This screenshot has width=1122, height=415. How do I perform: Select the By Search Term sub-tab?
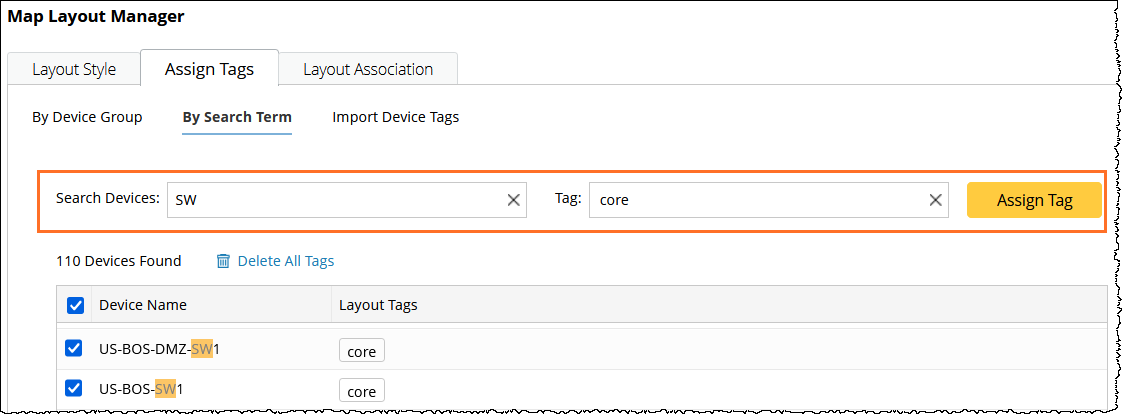tap(237, 117)
